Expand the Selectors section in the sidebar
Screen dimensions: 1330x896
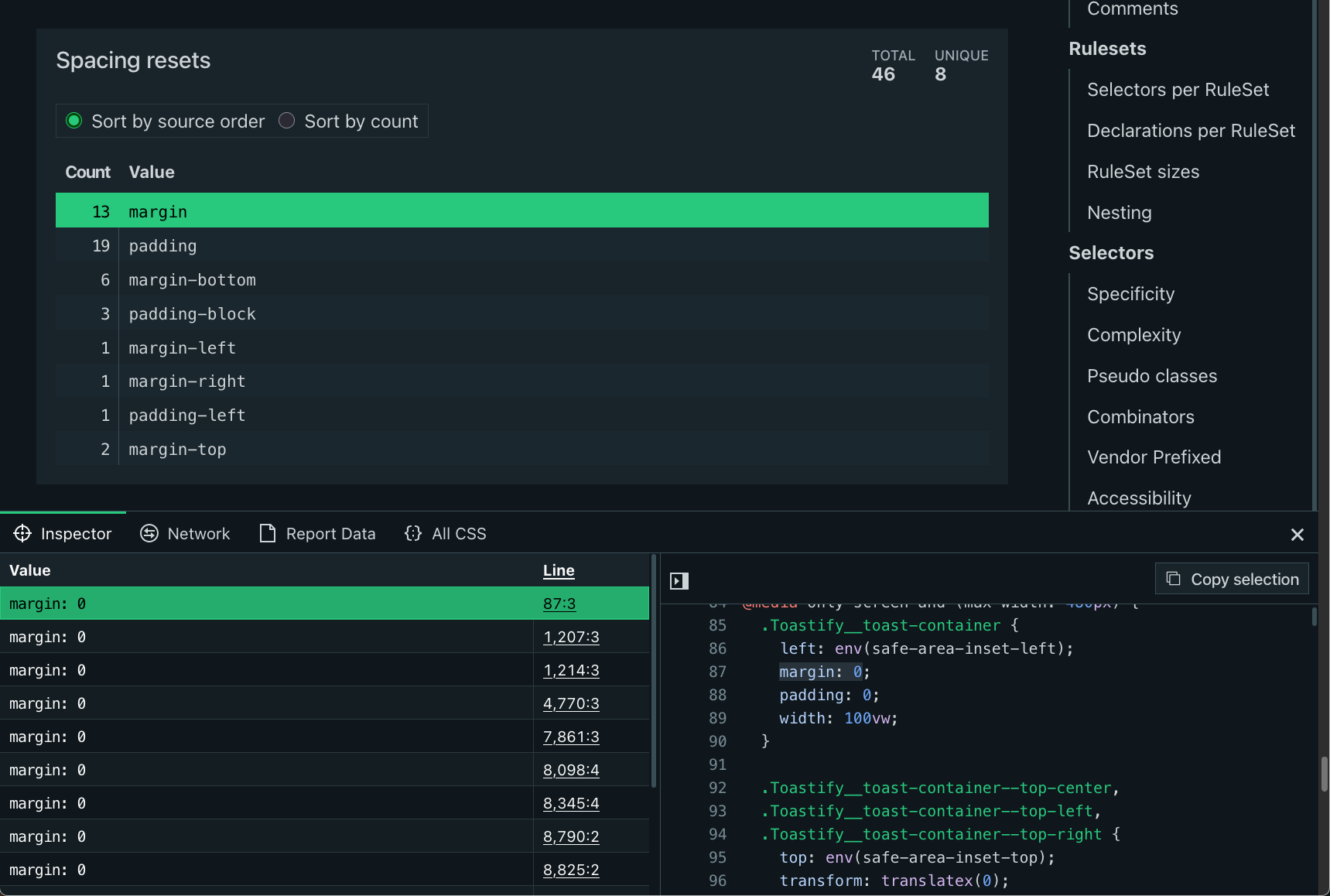click(x=1111, y=252)
